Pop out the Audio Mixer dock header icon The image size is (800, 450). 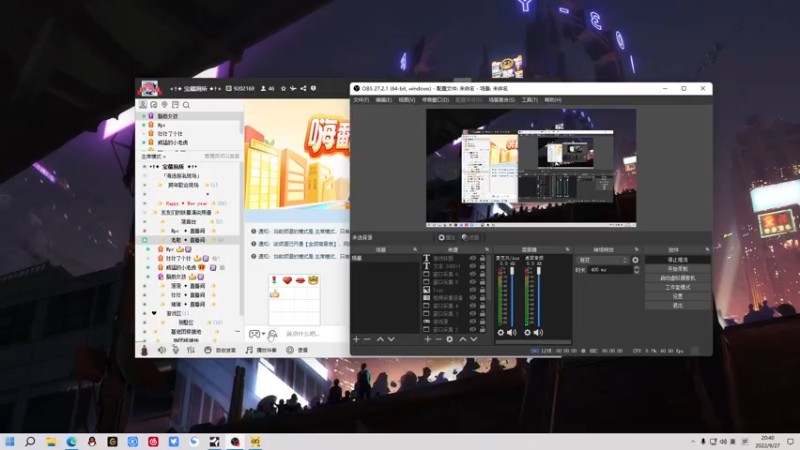[567, 249]
